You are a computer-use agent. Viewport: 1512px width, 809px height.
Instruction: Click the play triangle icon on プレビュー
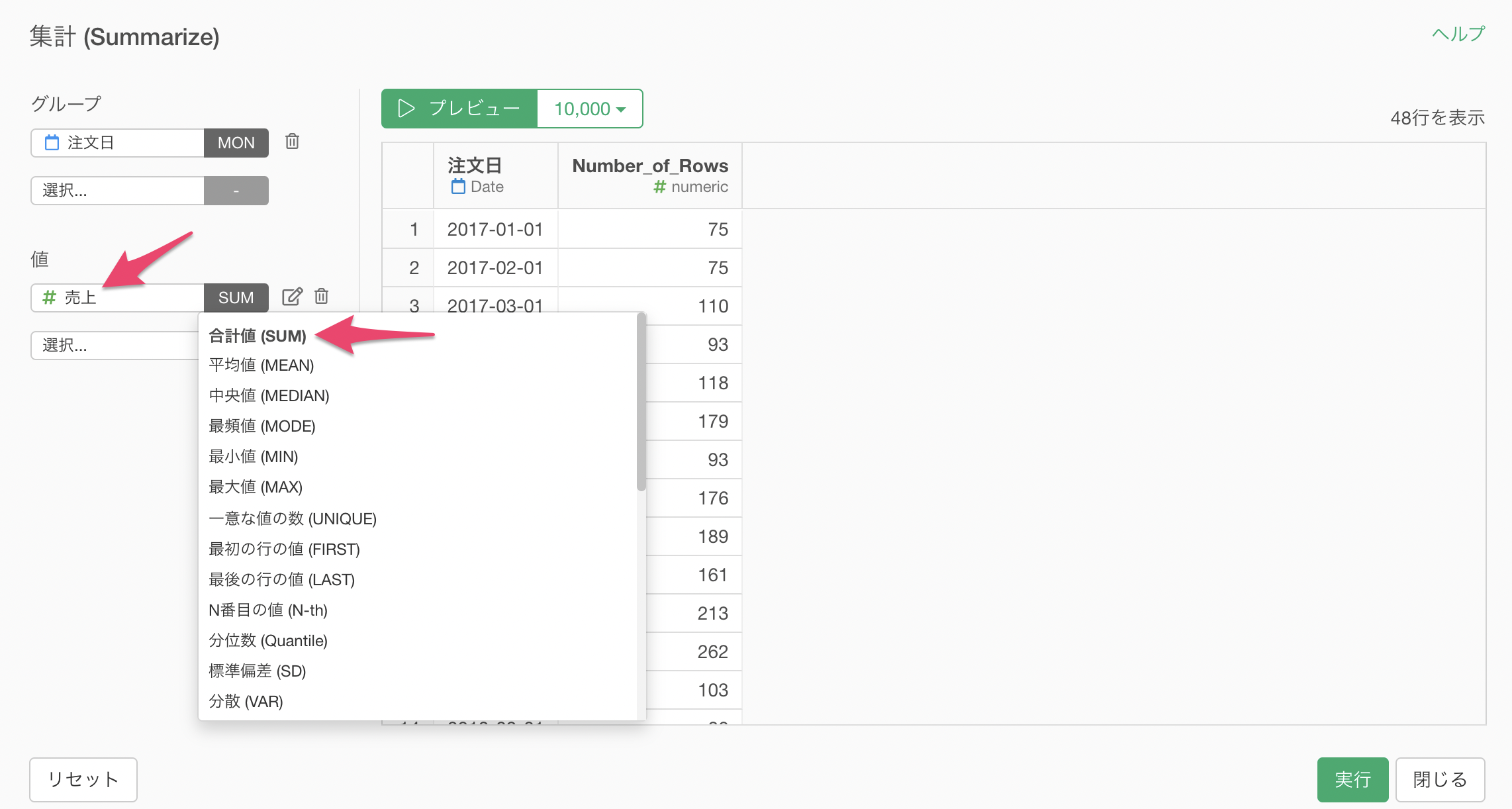click(x=406, y=109)
